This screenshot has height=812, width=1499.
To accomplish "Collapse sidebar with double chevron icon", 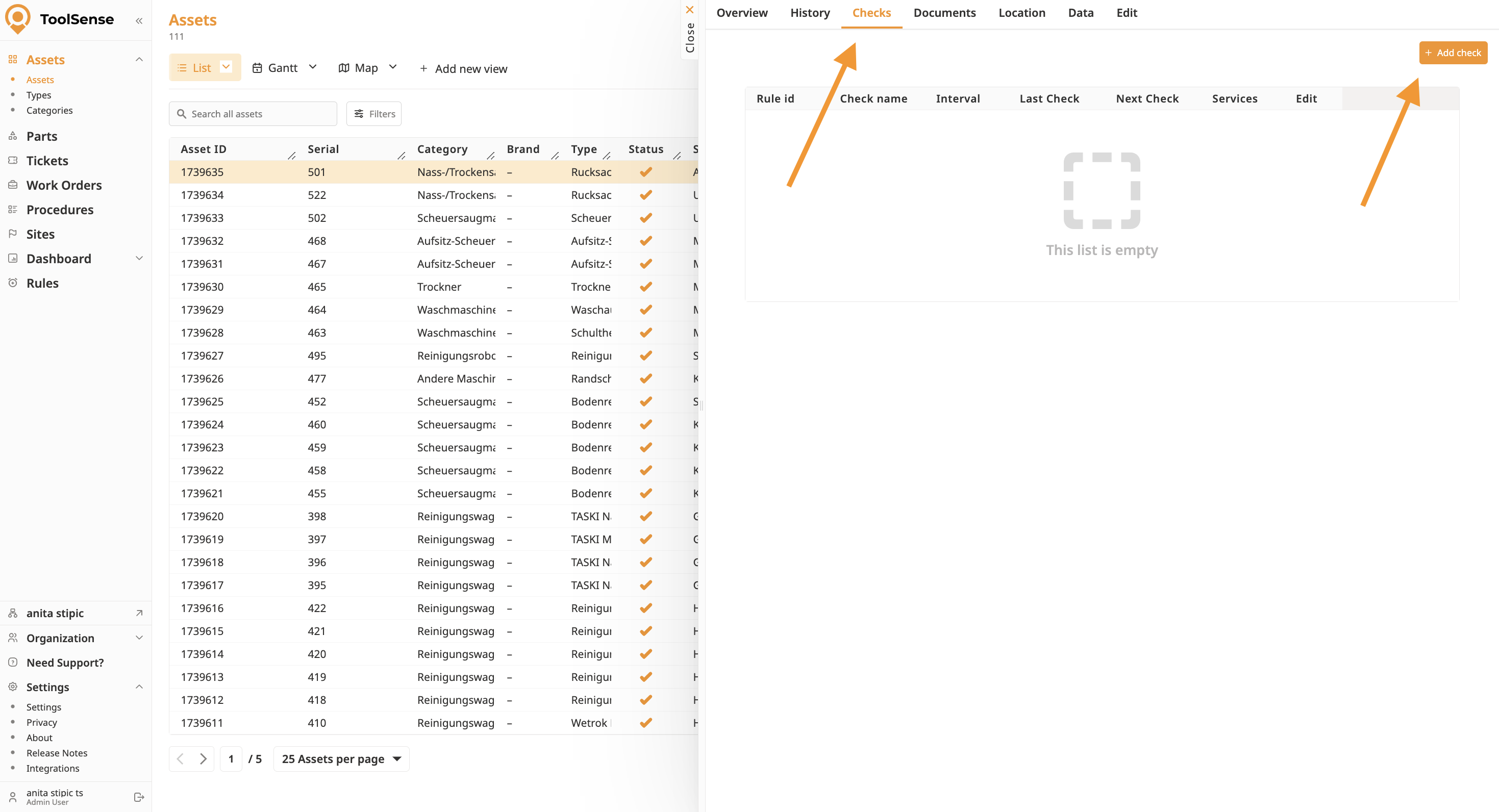I will click(x=139, y=21).
